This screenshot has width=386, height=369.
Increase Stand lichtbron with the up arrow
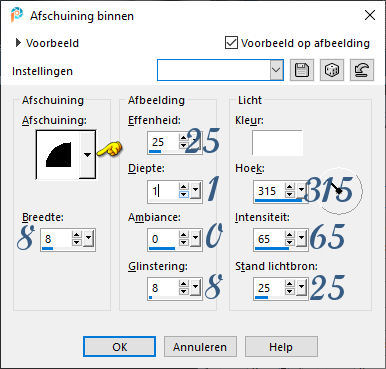[290, 284]
